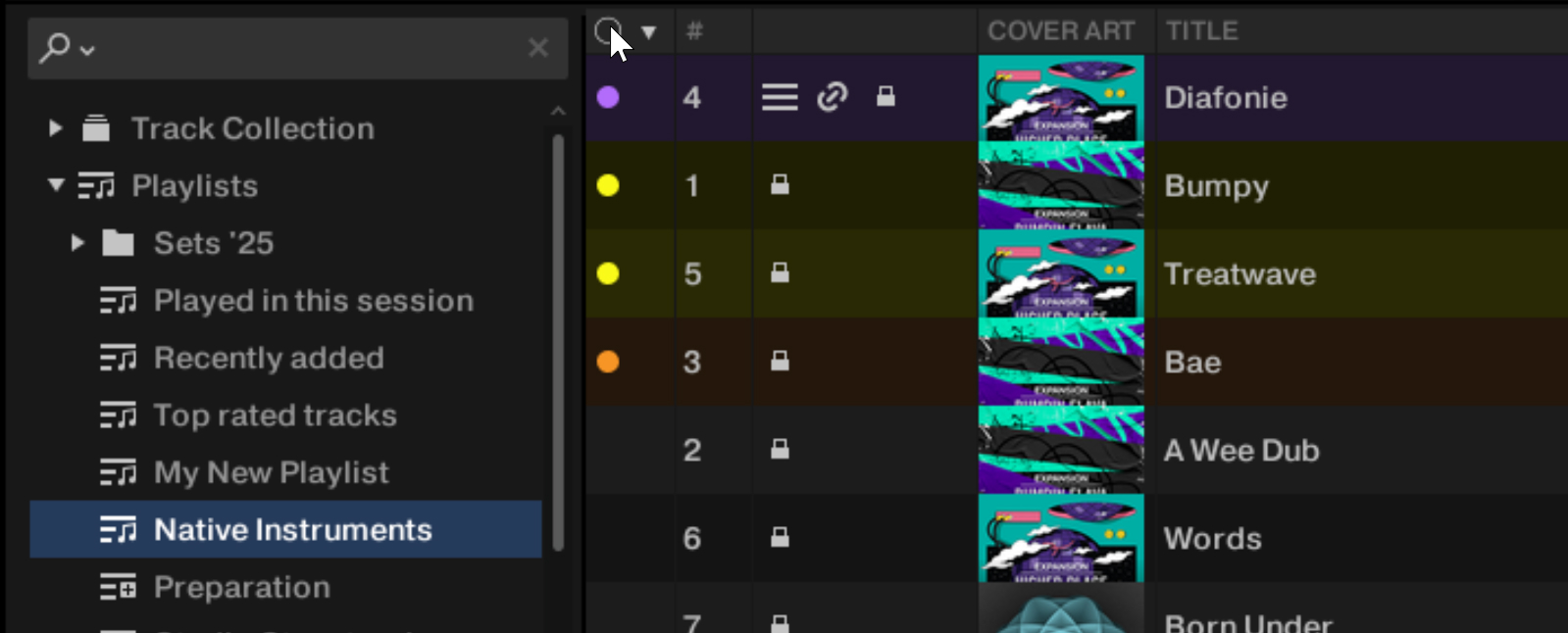Click the Diafonie cover art thumbnail

pos(1061,98)
